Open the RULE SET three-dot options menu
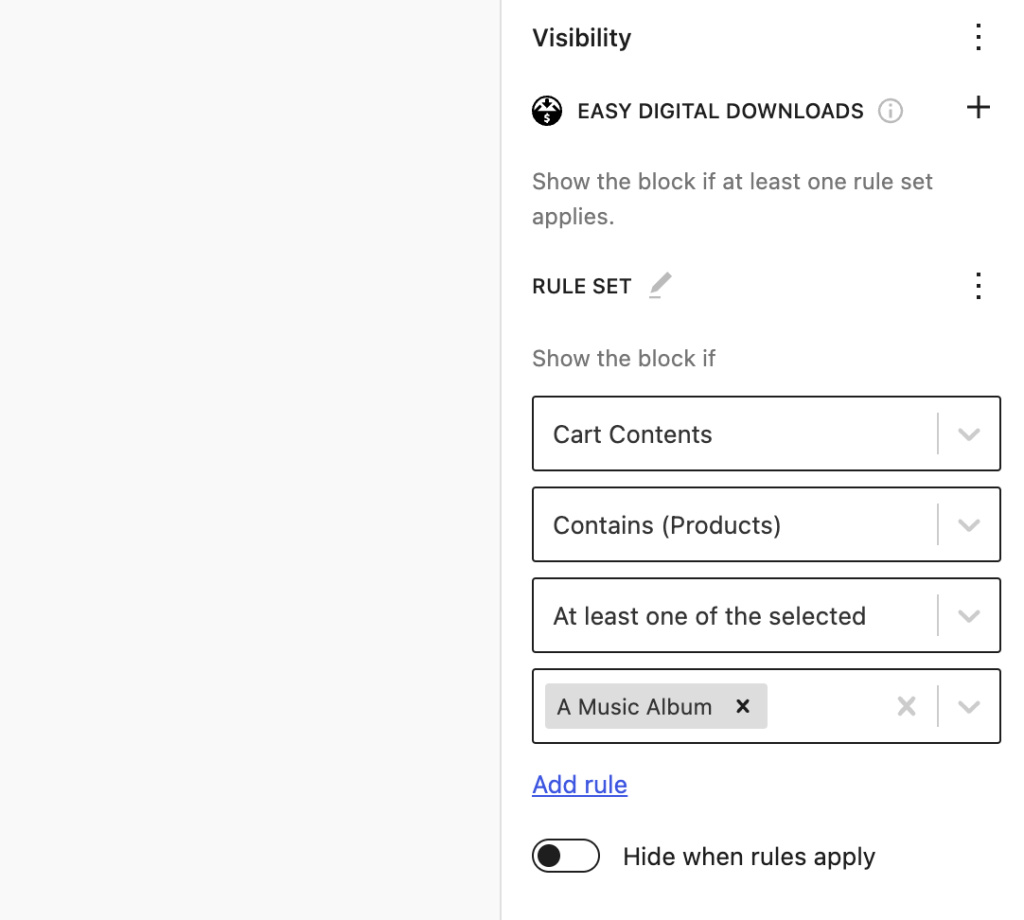The height and width of the screenshot is (920, 1024). [978, 286]
